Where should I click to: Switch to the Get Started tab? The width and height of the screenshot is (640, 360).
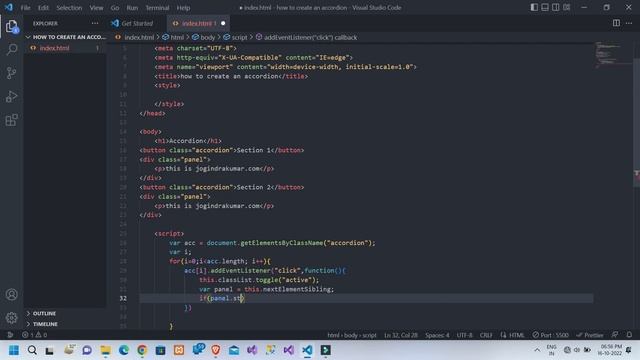coord(138,23)
